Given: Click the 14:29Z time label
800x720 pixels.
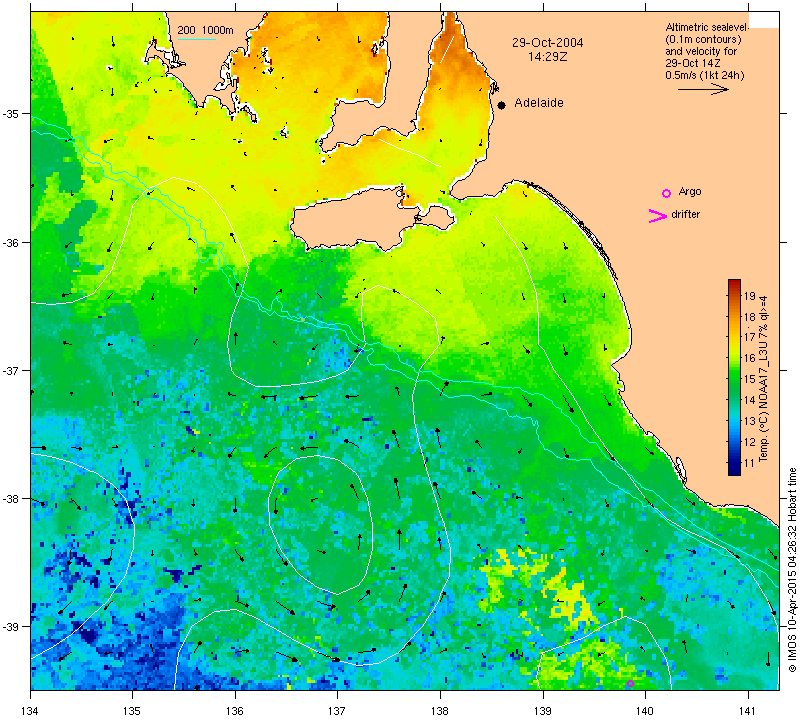Looking at the screenshot, I should click(x=547, y=57).
